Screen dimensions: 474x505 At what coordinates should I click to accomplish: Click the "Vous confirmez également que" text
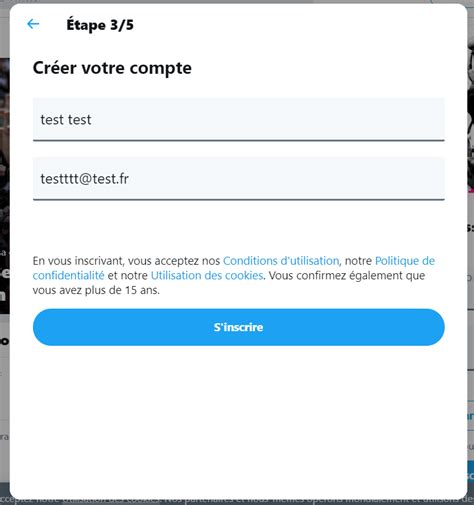pyautogui.click(x=347, y=275)
